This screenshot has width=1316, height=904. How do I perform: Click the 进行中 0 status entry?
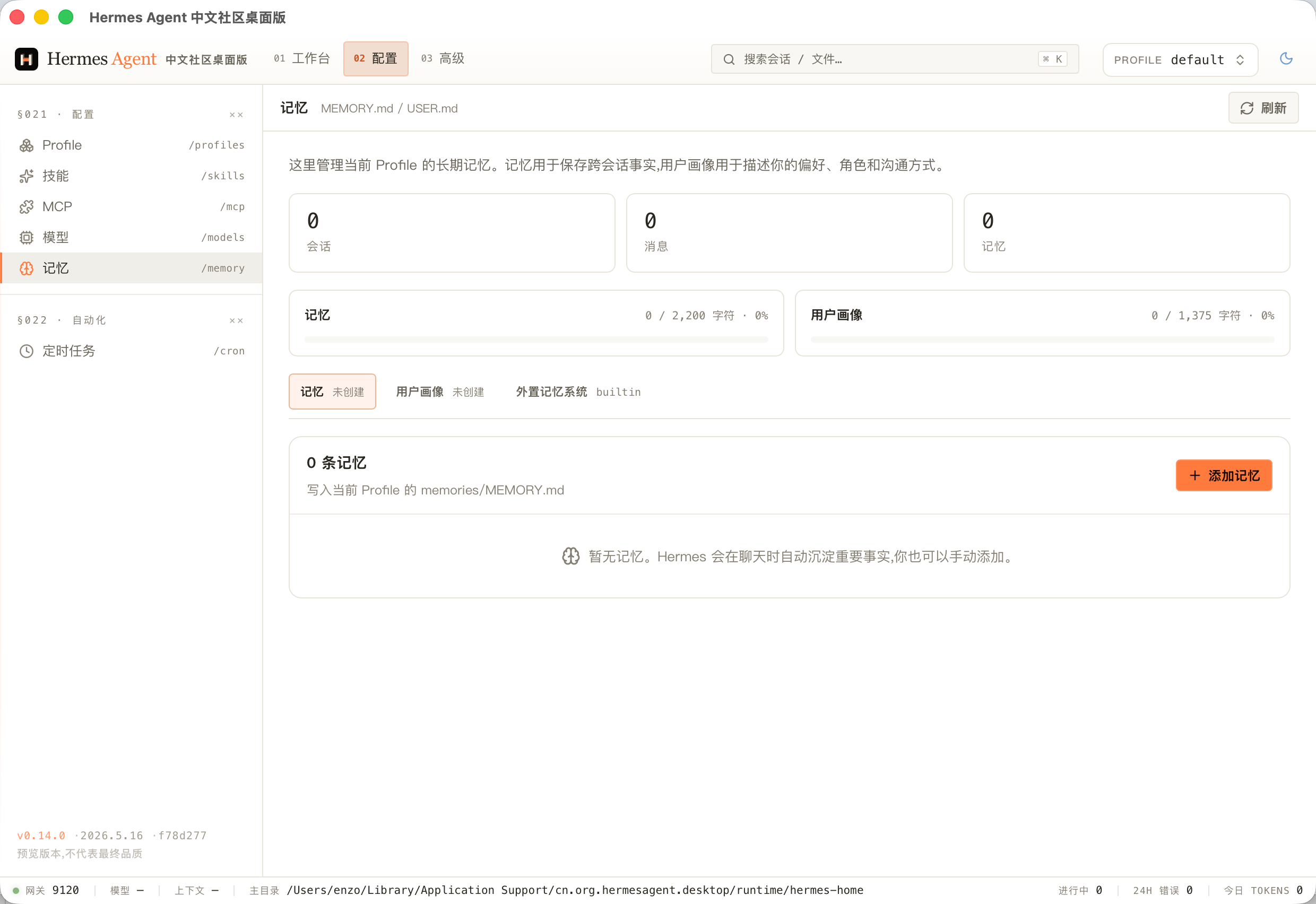(x=1080, y=890)
